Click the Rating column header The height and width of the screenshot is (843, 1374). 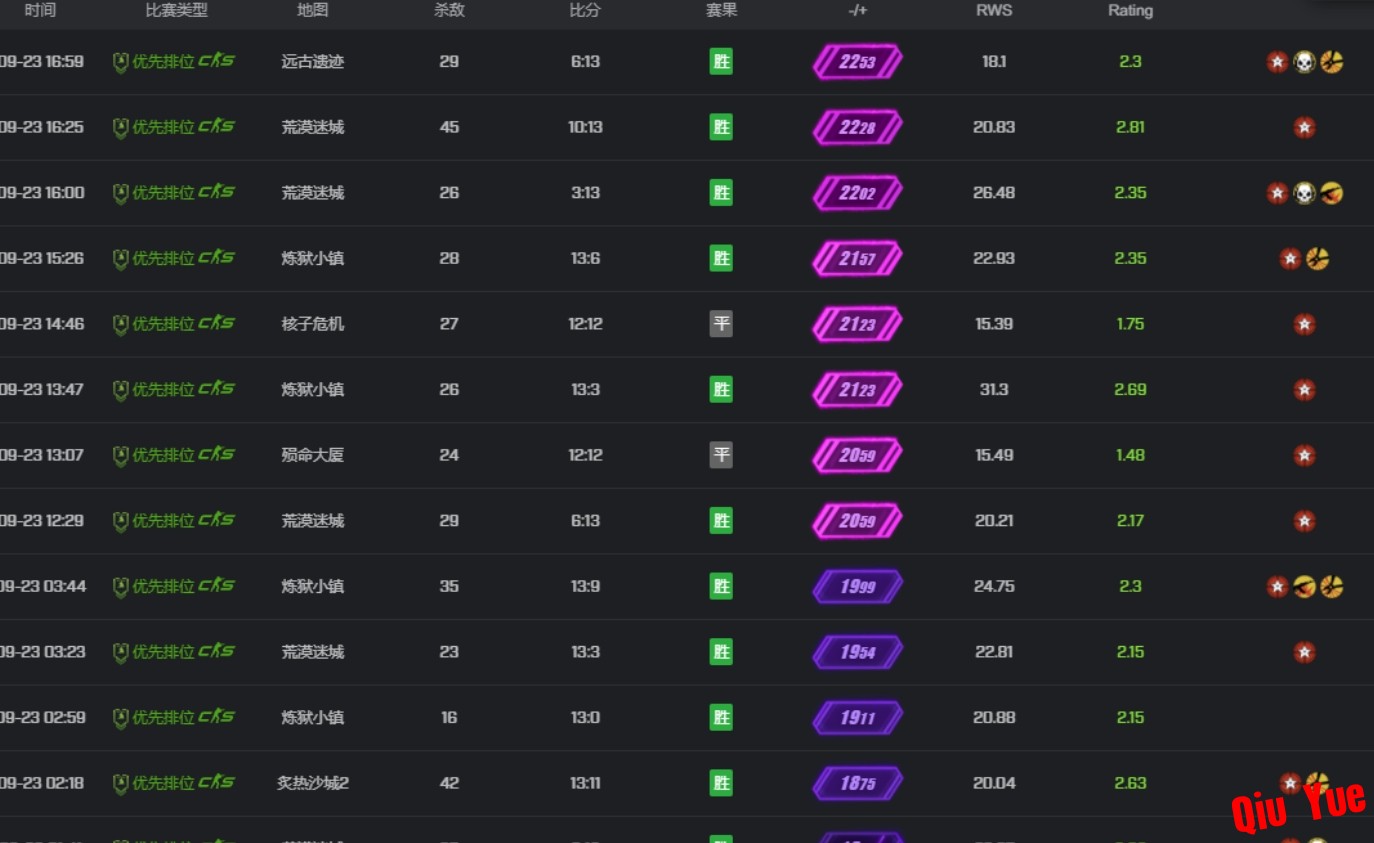tap(1130, 11)
